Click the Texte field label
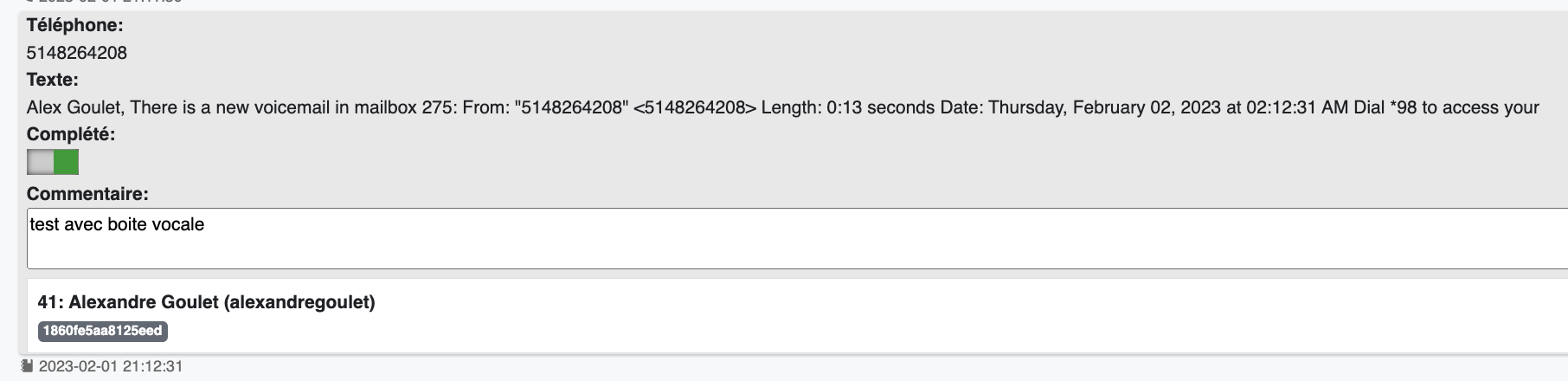This screenshot has height=381, width=1568. point(53,81)
